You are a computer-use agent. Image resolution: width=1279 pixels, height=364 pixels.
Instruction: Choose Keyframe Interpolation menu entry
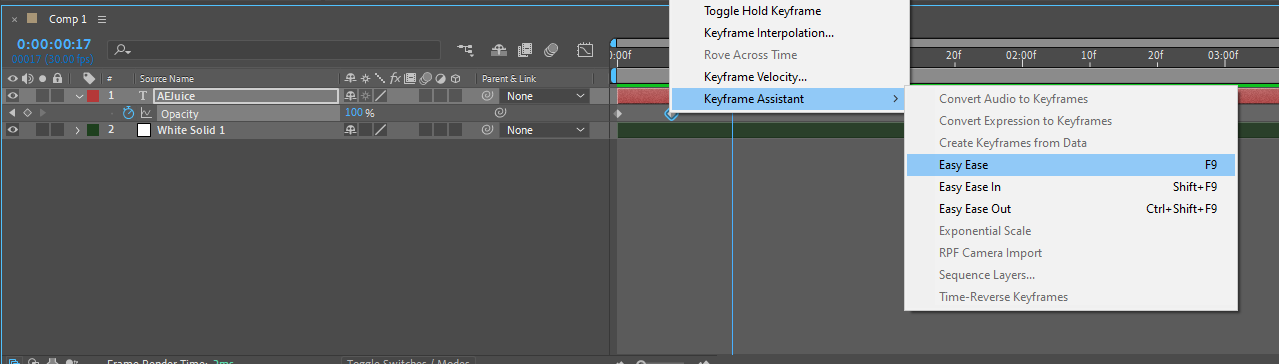(769, 33)
